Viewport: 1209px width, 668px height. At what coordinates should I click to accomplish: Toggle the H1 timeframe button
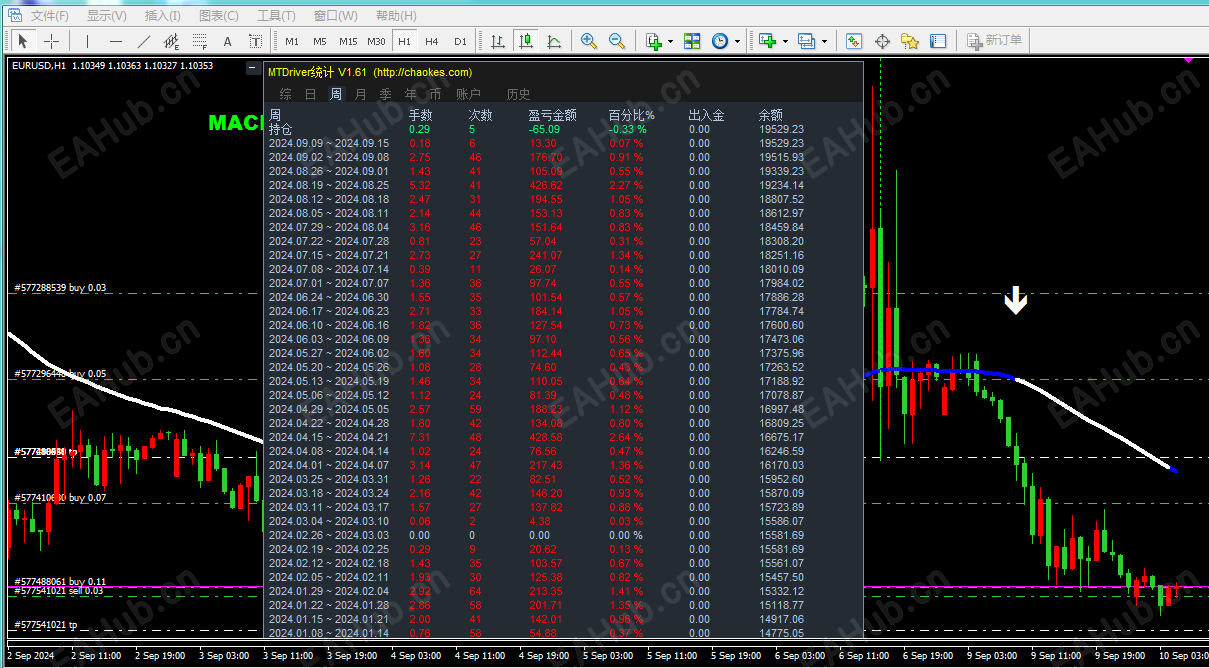click(404, 41)
